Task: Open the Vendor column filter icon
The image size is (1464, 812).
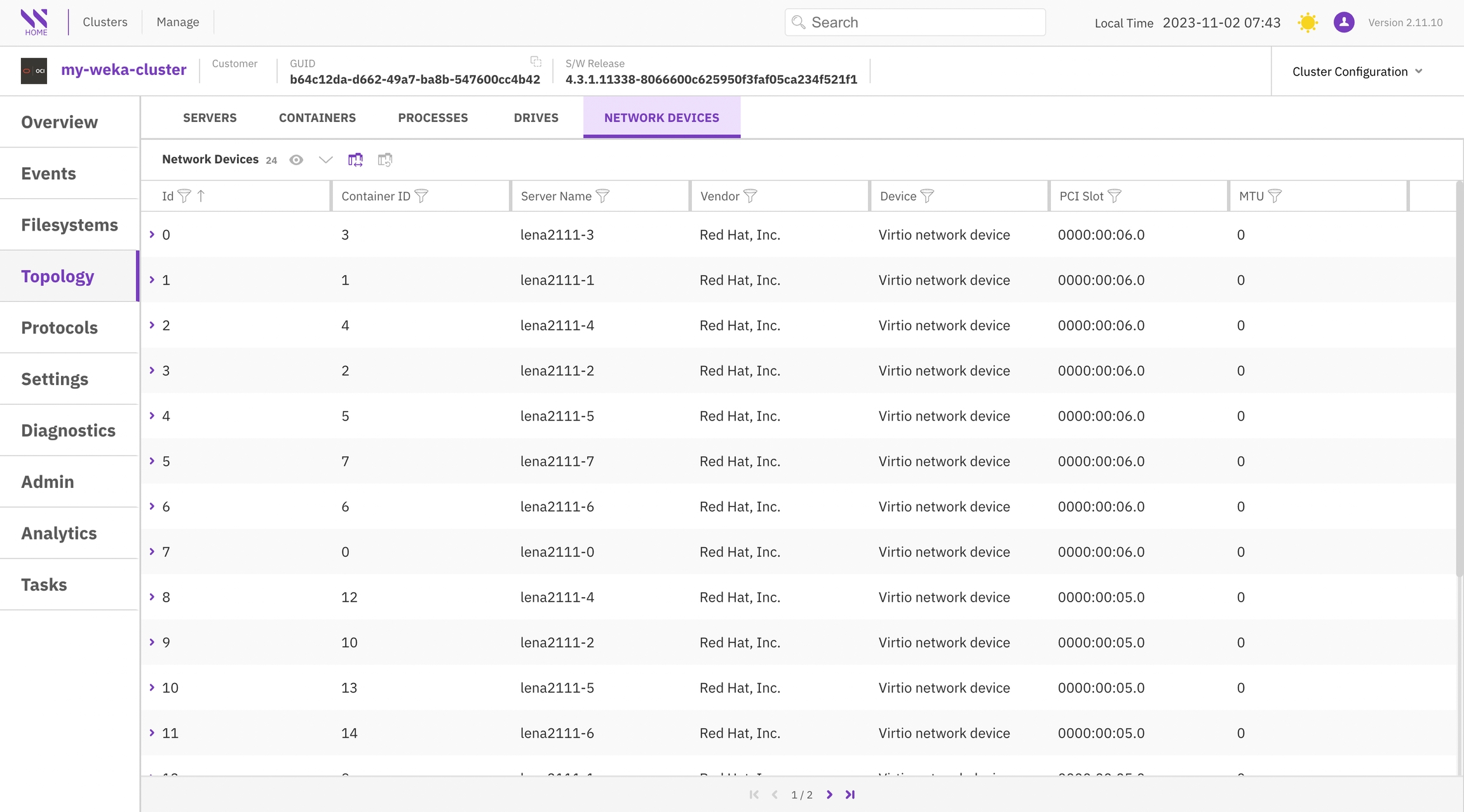Action: point(750,196)
